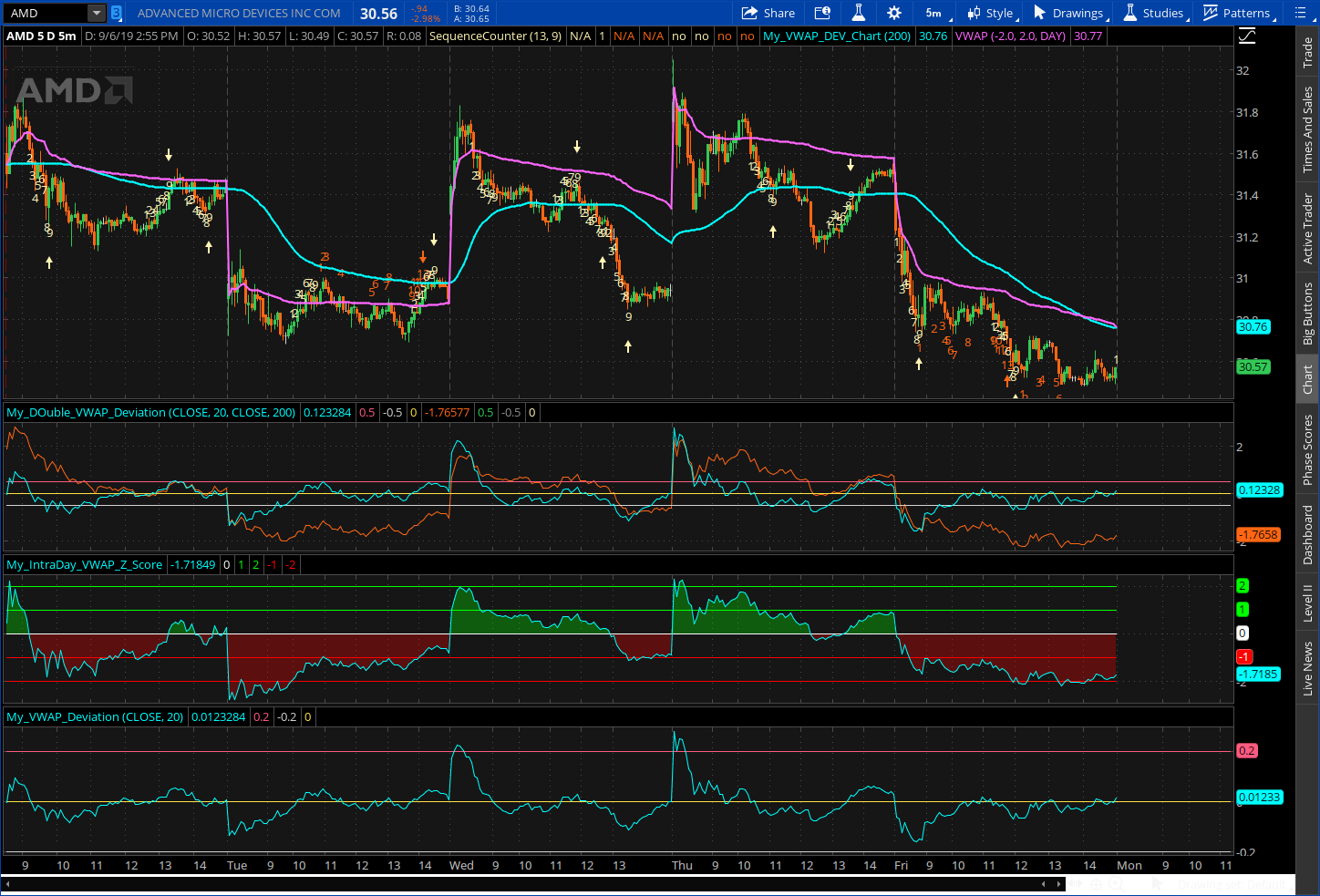
Task: Open the Style dropdown menu
Action: (x=992, y=13)
